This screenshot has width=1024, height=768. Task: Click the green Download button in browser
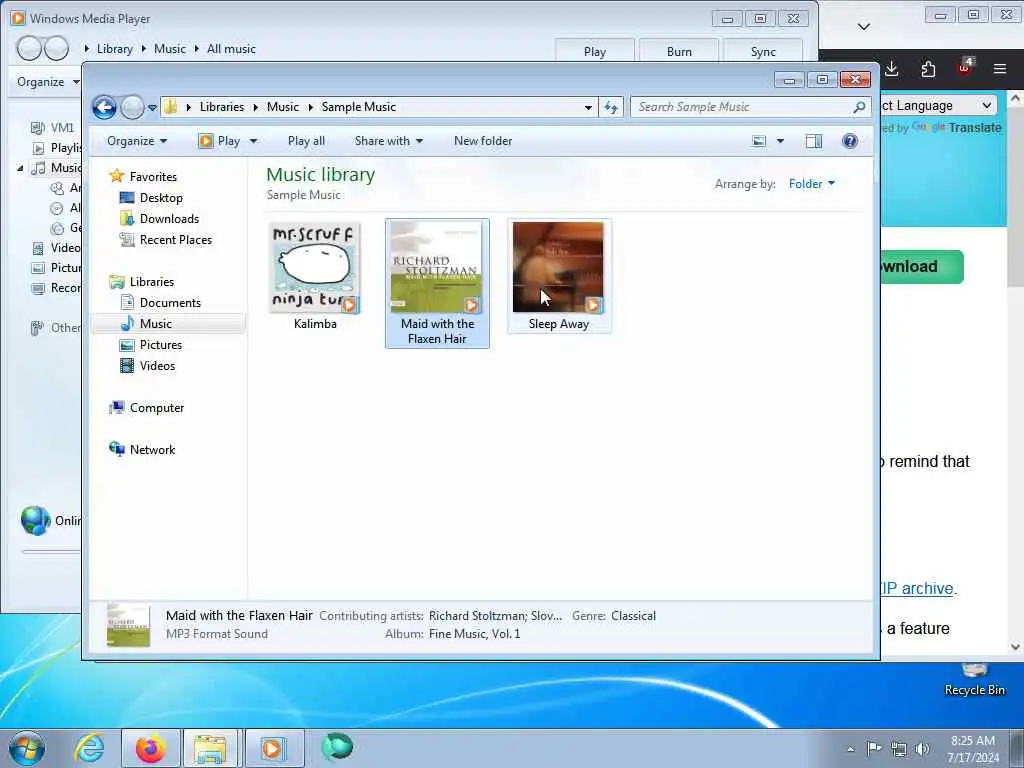[922, 267]
